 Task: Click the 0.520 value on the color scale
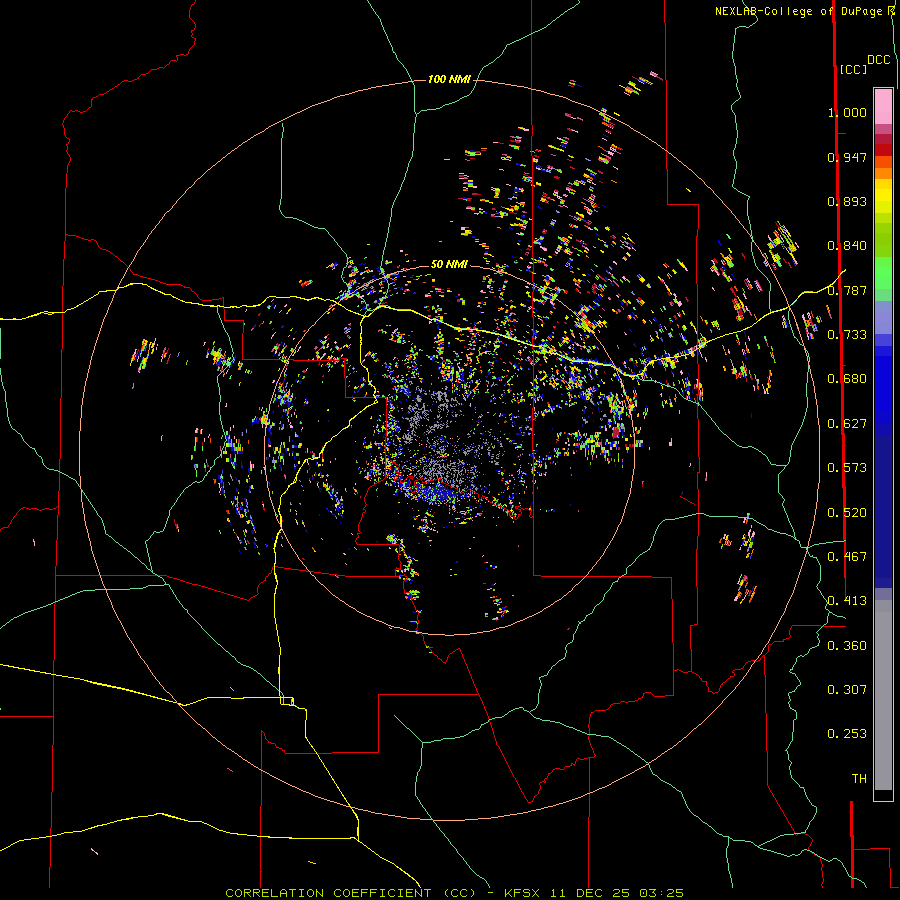click(x=847, y=513)
